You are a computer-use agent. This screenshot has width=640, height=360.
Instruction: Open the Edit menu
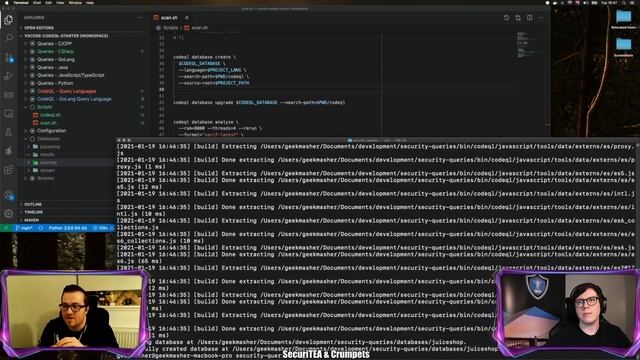(49, 2)
